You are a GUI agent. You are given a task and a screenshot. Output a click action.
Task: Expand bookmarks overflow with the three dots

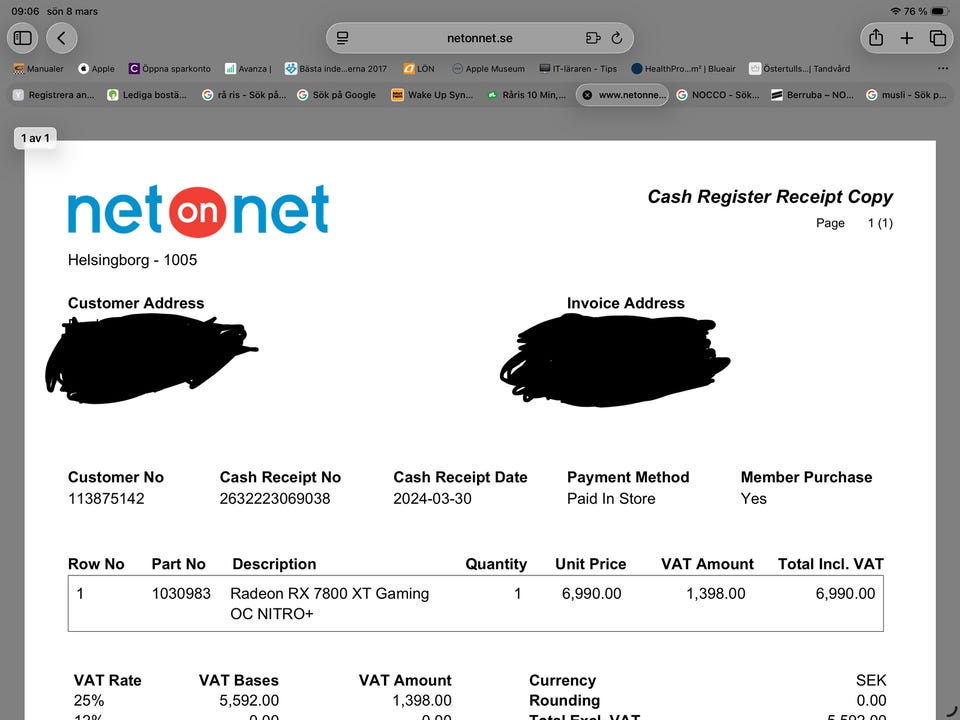942,69
